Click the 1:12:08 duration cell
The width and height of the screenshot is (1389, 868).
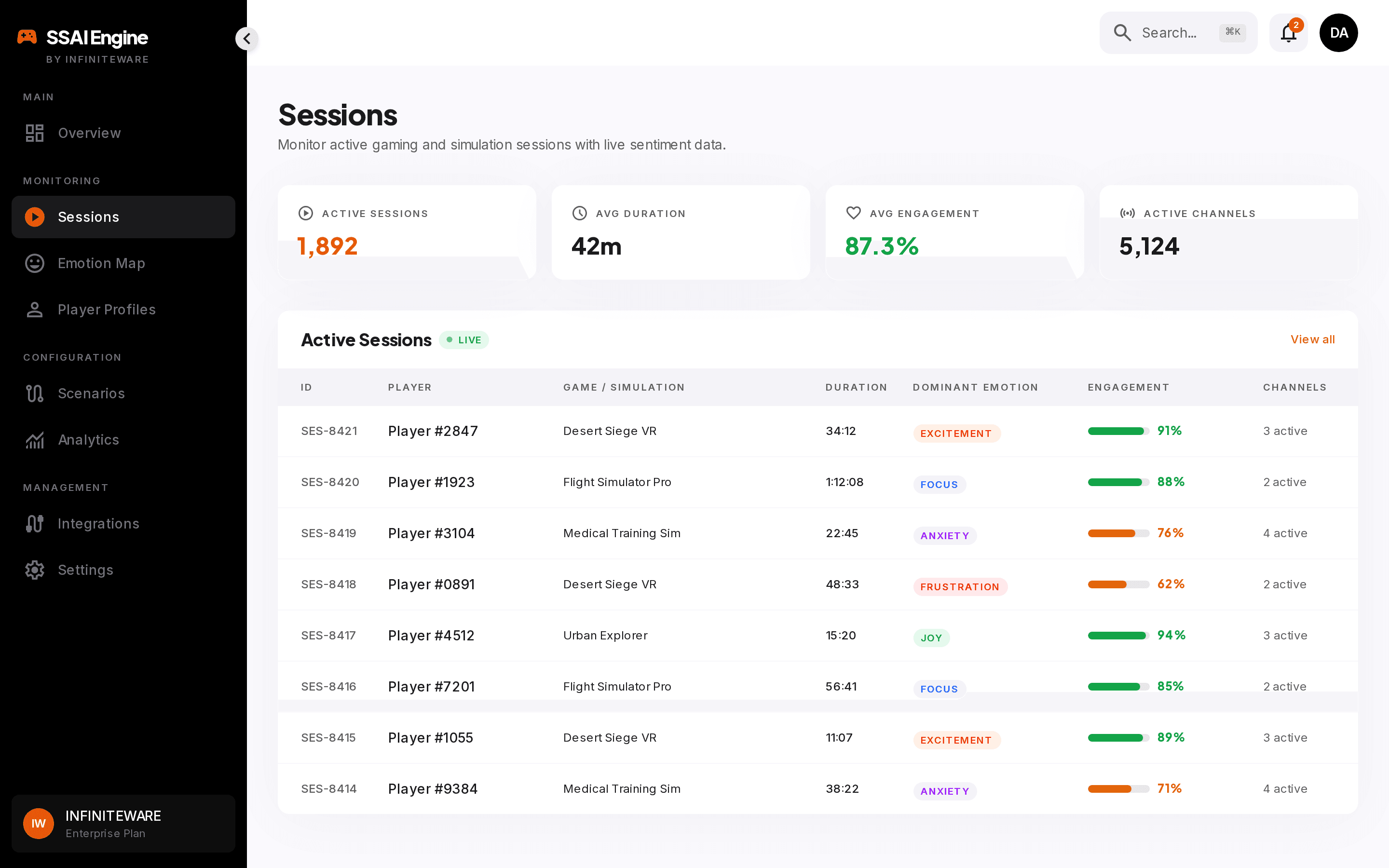844,482
